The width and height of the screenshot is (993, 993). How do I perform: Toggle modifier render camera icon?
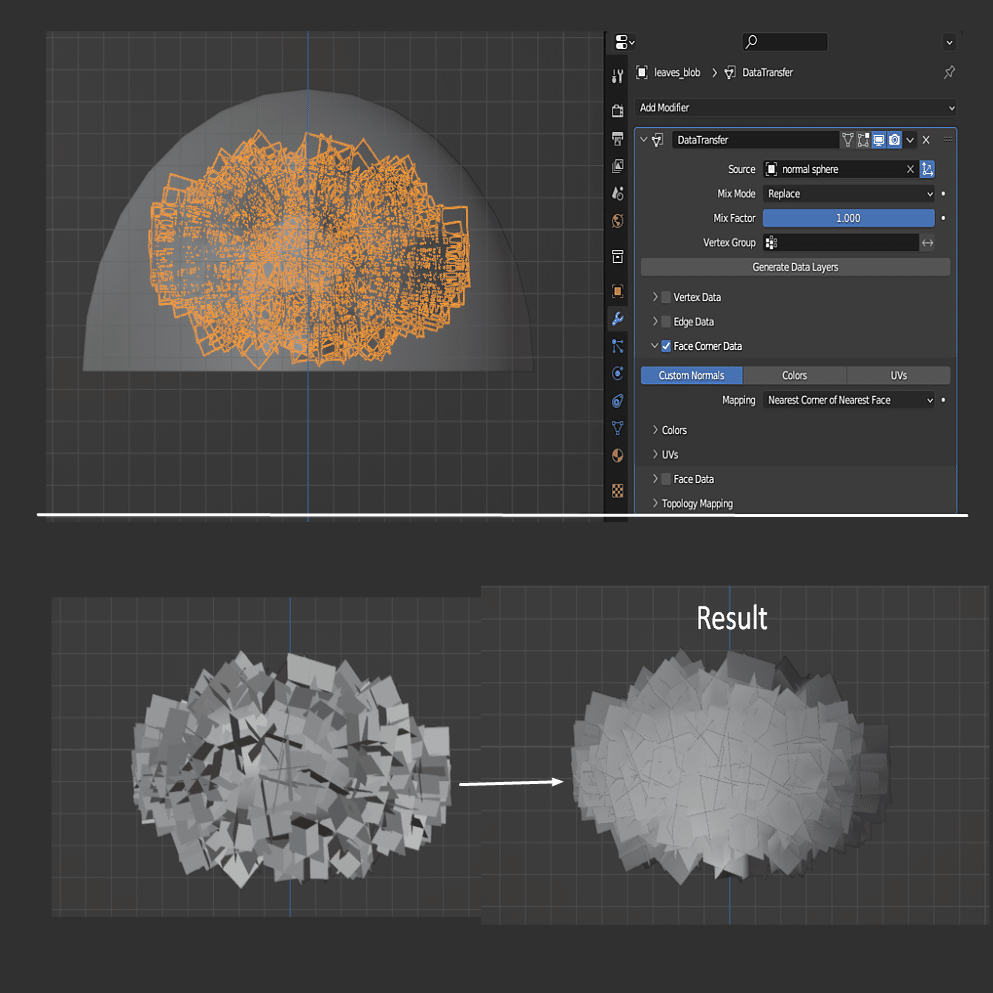[894, 140]
